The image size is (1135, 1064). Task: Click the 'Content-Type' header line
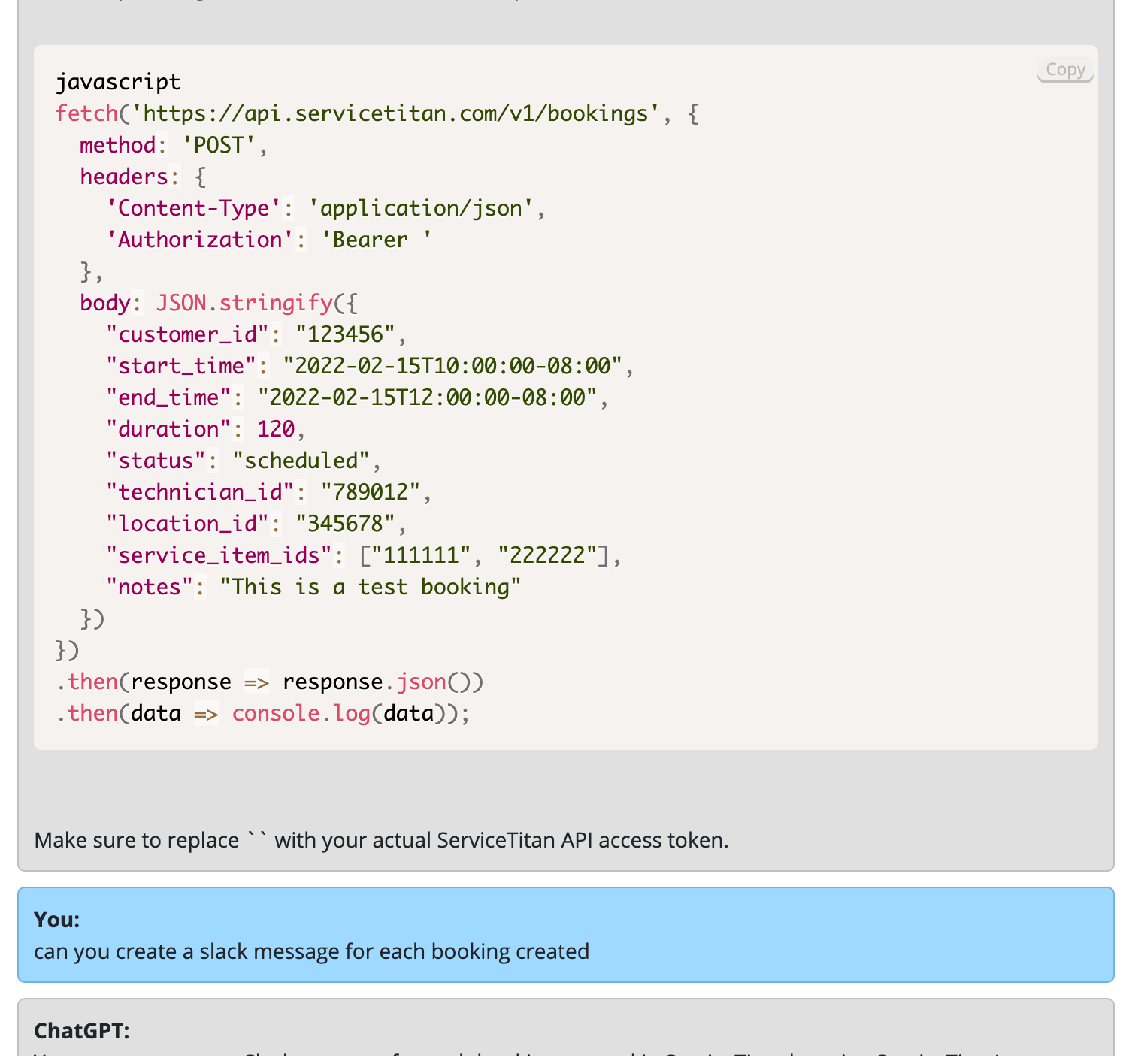(x=325, y=208)
